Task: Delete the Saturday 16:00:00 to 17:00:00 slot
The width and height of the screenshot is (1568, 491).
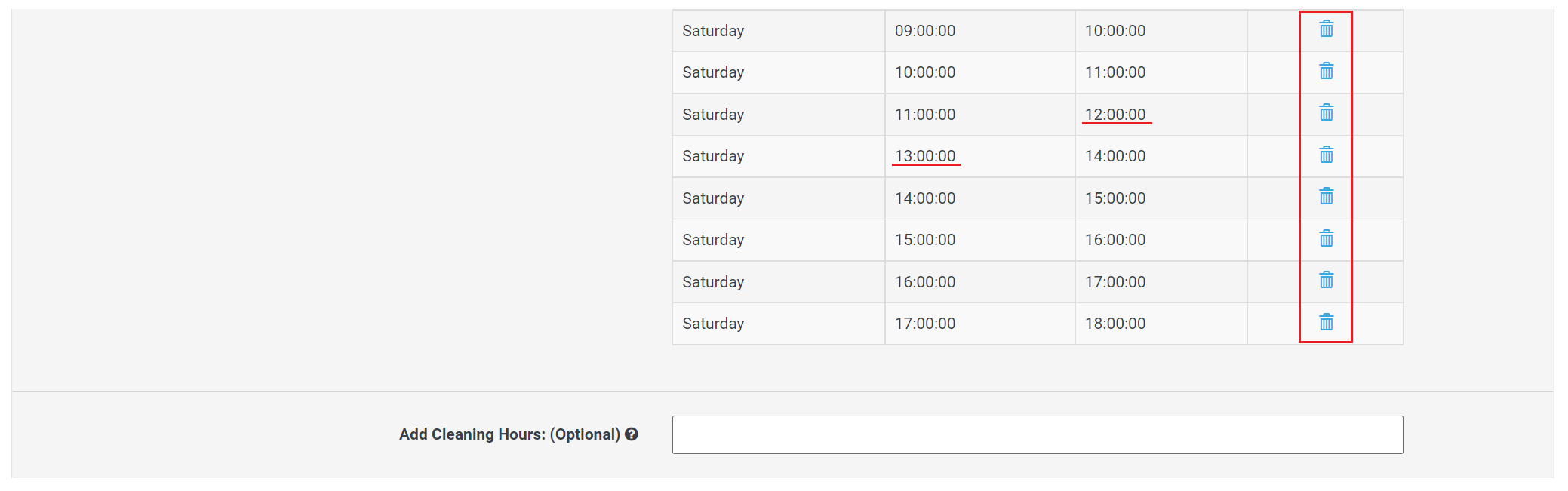Action: [1326, 281]
